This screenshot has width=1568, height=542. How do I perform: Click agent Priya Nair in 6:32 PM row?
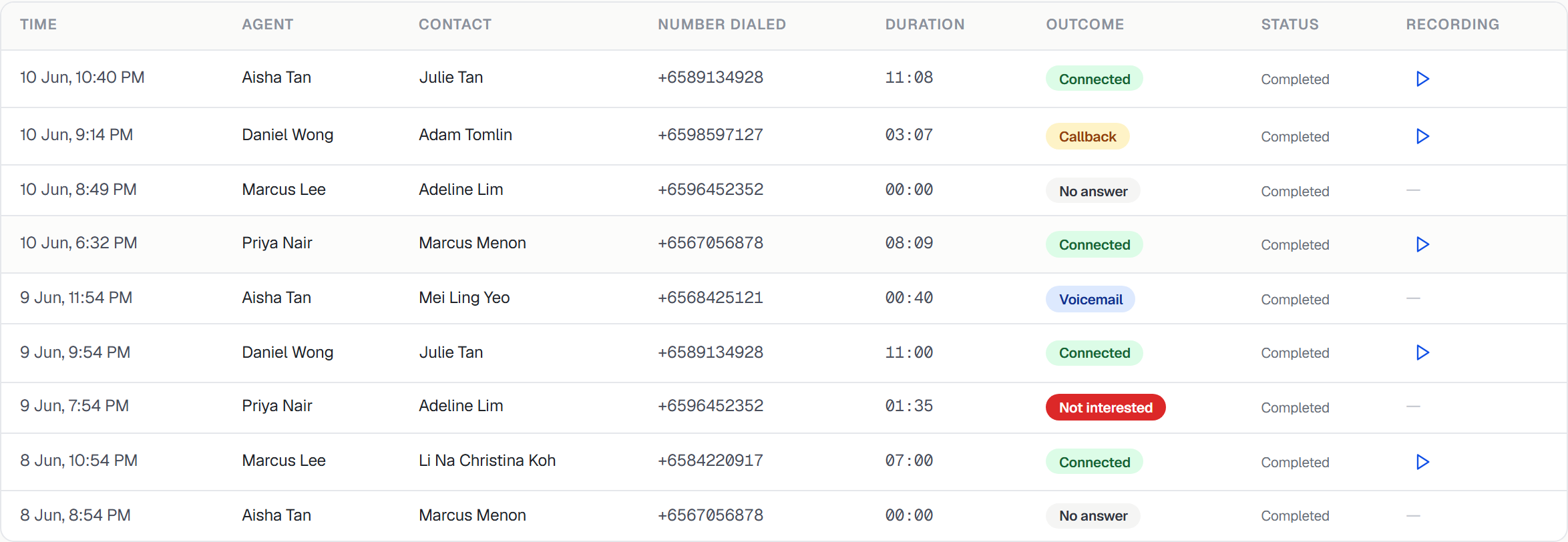[277, 243]
